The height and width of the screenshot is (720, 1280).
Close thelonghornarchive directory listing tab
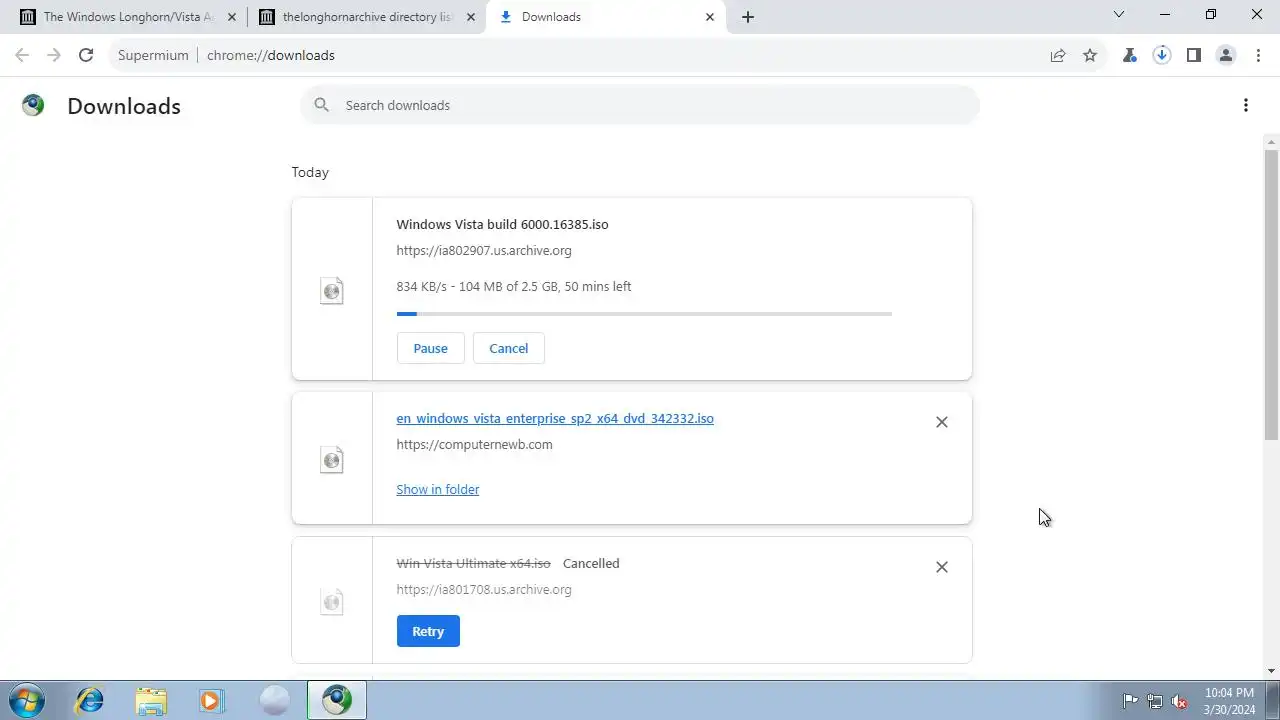[471, 17]
